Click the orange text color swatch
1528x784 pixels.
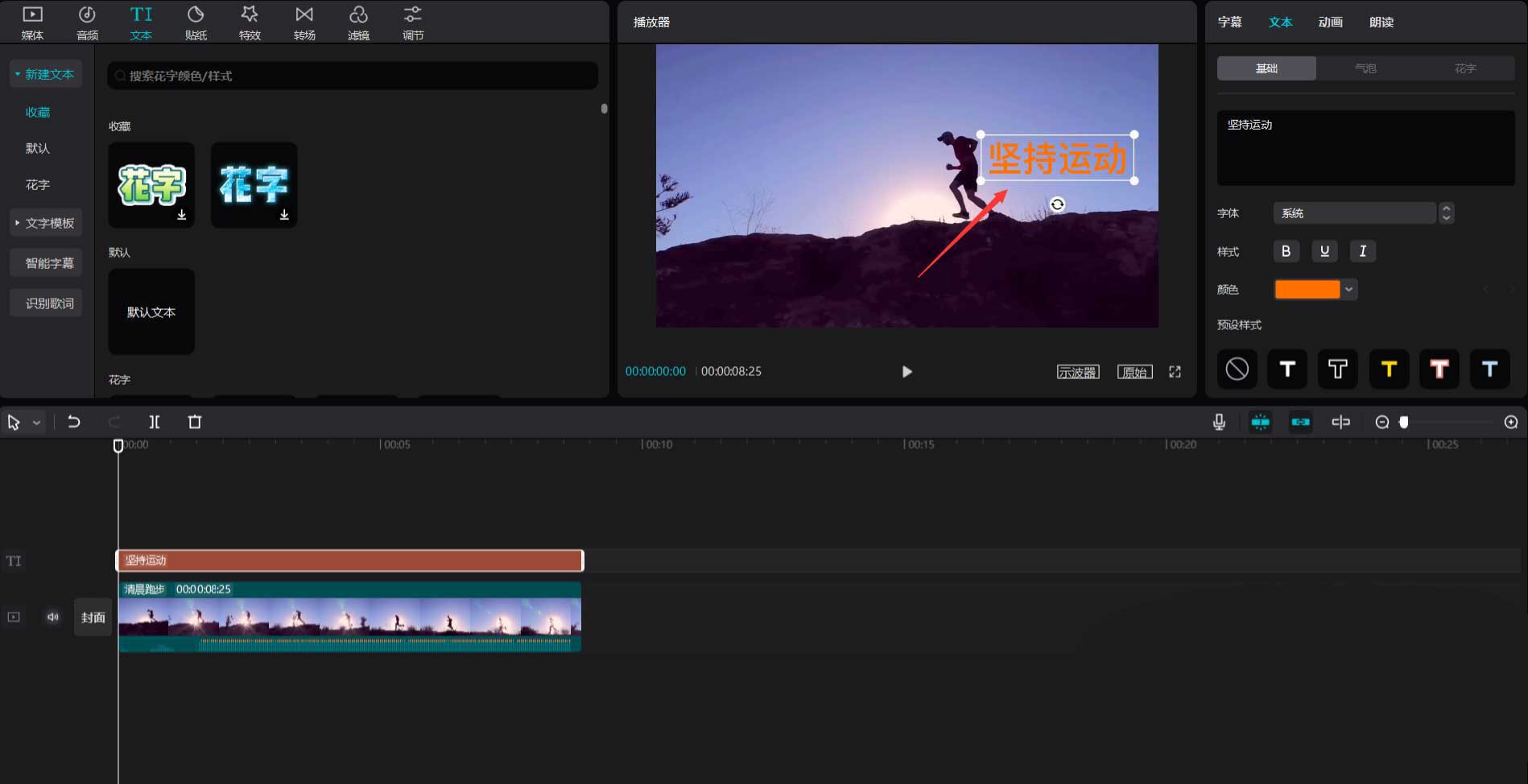(1307, 289)
